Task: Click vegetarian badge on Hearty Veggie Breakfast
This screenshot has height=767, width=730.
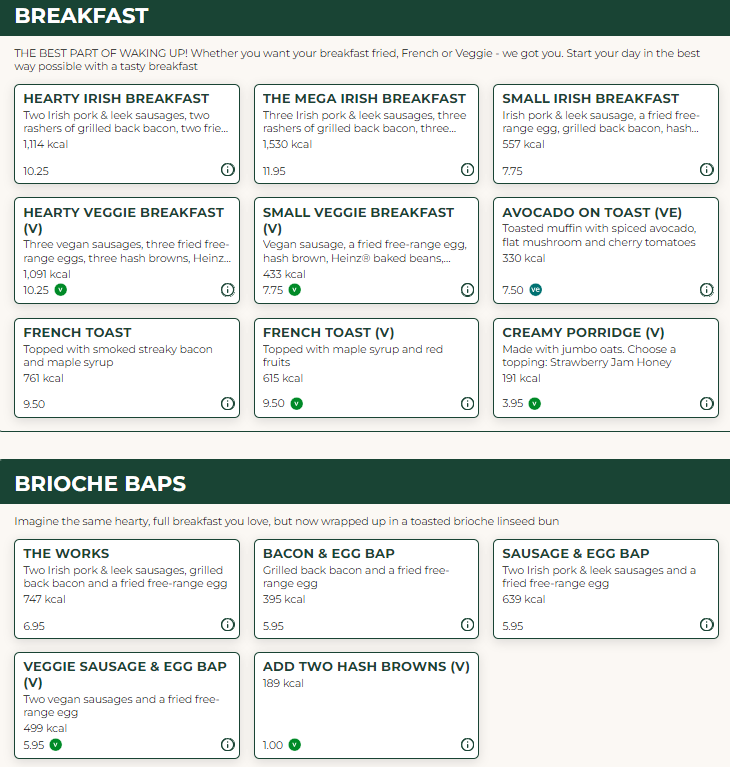Action: coord(60,290)
